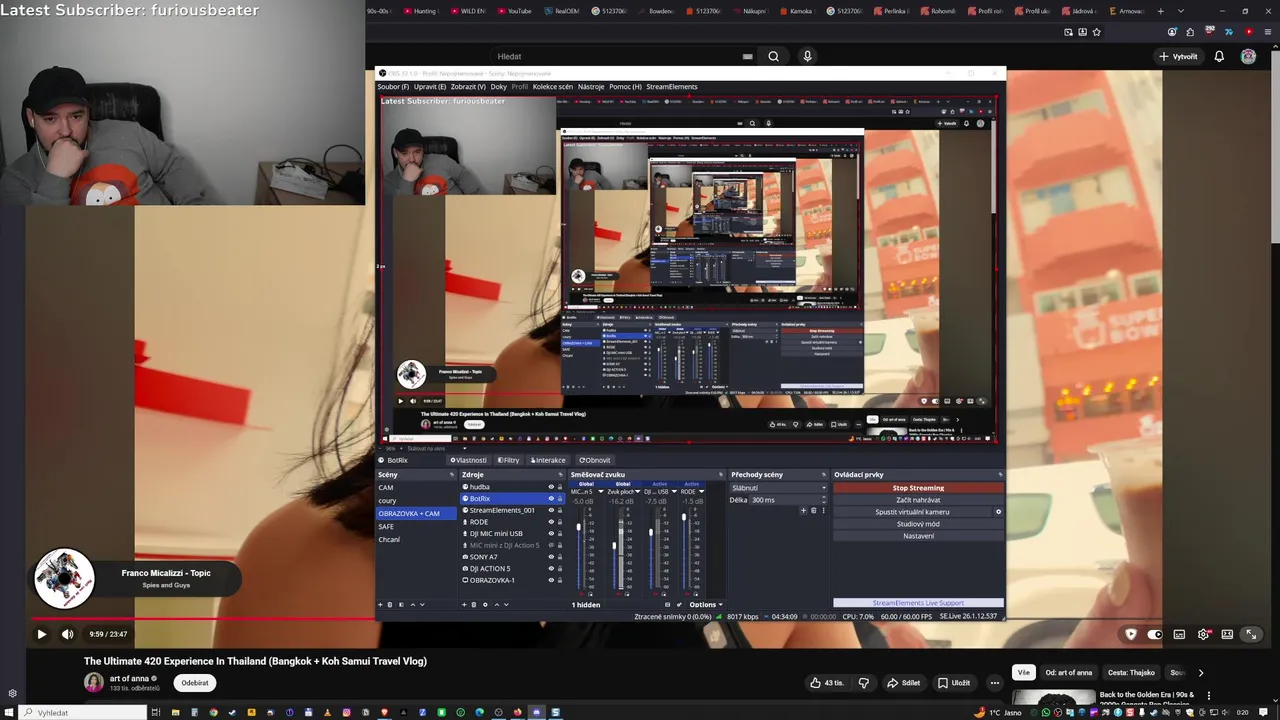Play the YouTube video

(41, 634)
